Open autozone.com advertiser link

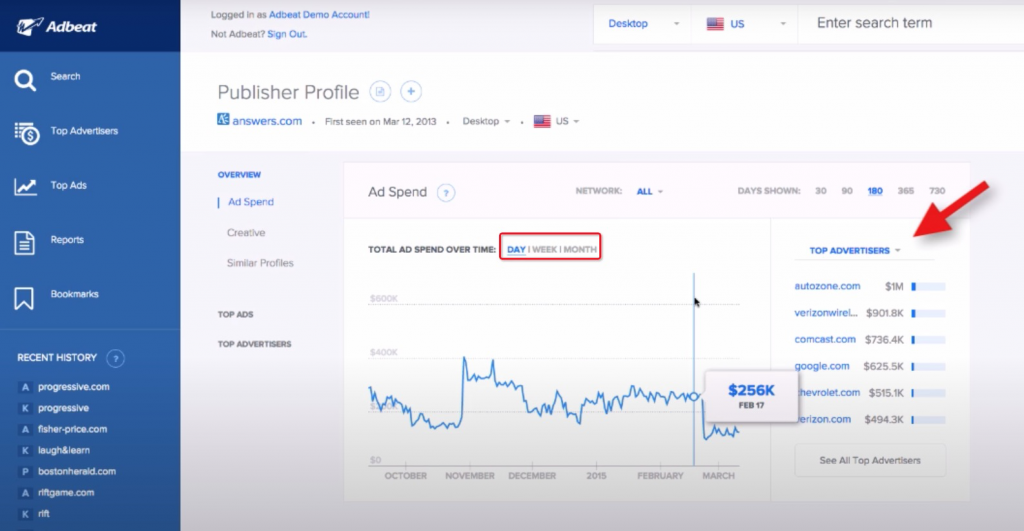[x=827, y=286]
